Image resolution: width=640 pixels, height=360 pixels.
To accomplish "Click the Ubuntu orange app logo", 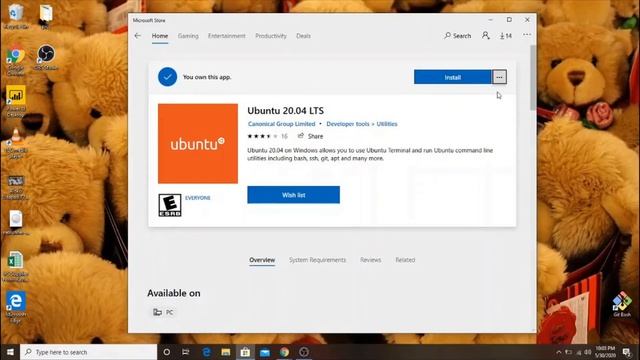I will coord(198,144).
